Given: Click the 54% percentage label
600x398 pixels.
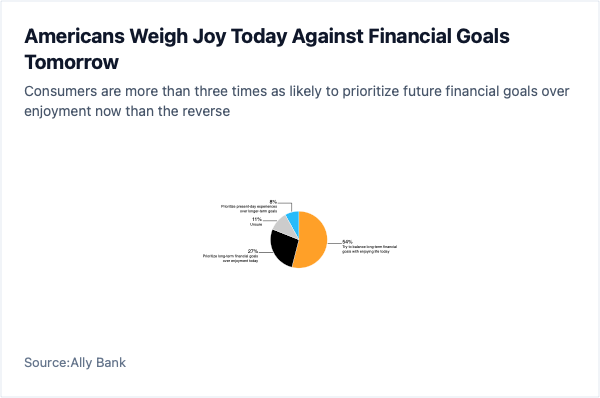Looking at the screenshot, I should [x=347, y=242].
